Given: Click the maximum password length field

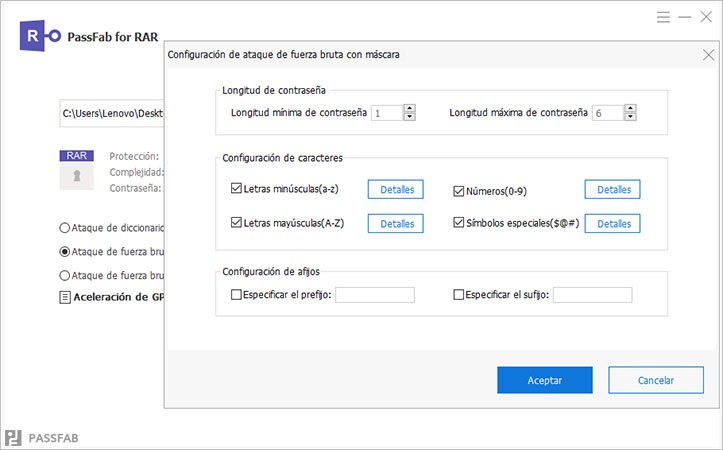Looking at the screenshot, I should click(608, 113).
